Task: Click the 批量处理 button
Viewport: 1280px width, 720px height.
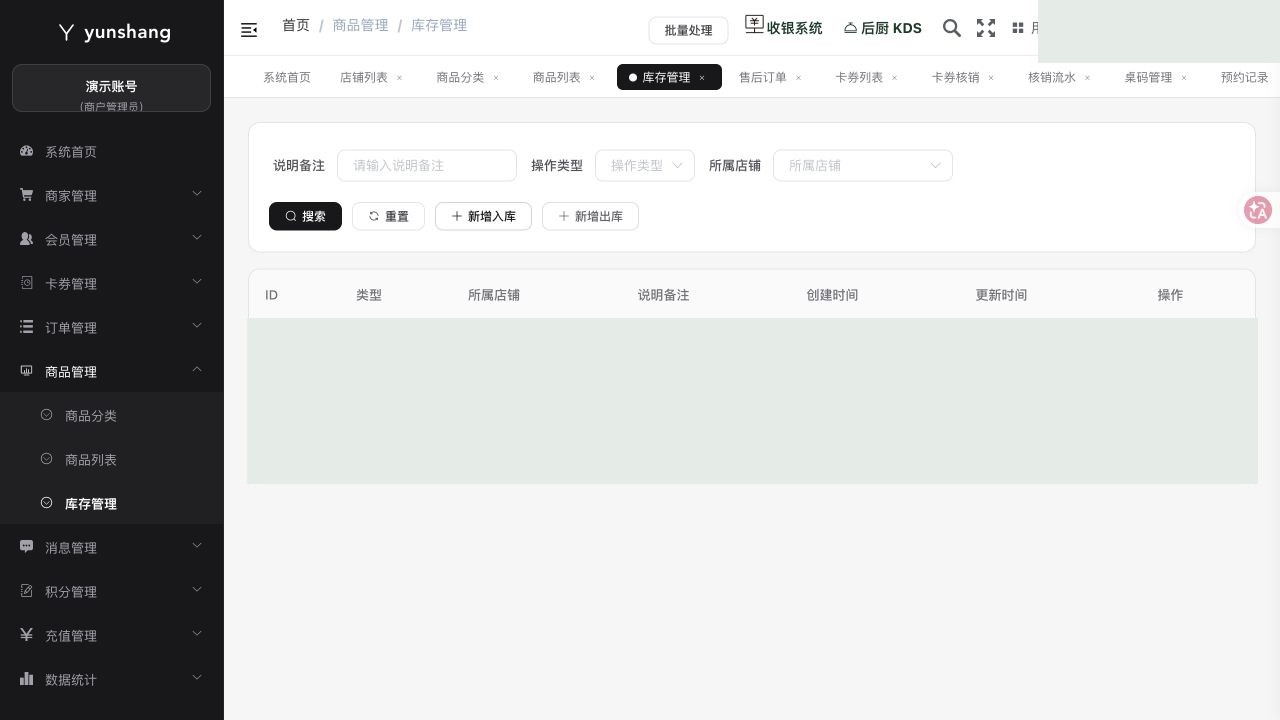Action: [688, 30]
